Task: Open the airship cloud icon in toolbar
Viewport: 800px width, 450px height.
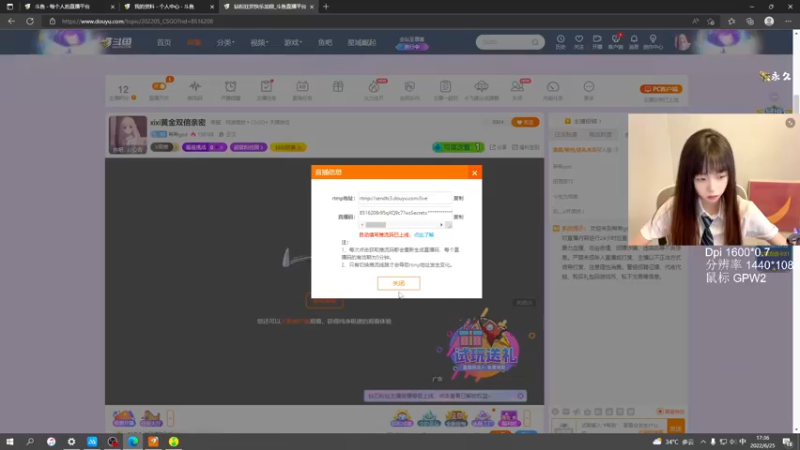Action: [x=481, y=87]
